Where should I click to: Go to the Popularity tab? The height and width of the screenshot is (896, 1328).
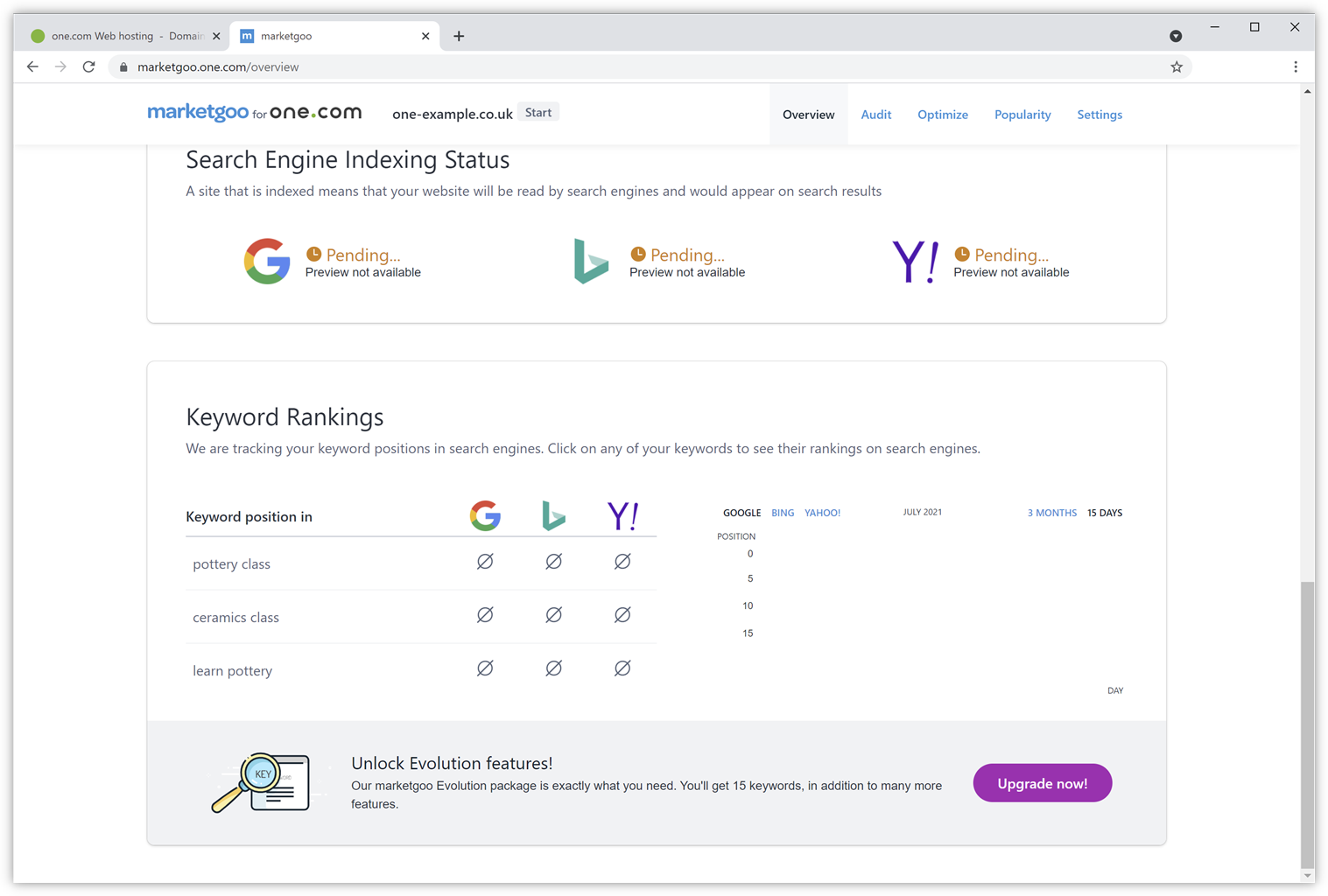pyautogui.click(x=1022, y=115)
